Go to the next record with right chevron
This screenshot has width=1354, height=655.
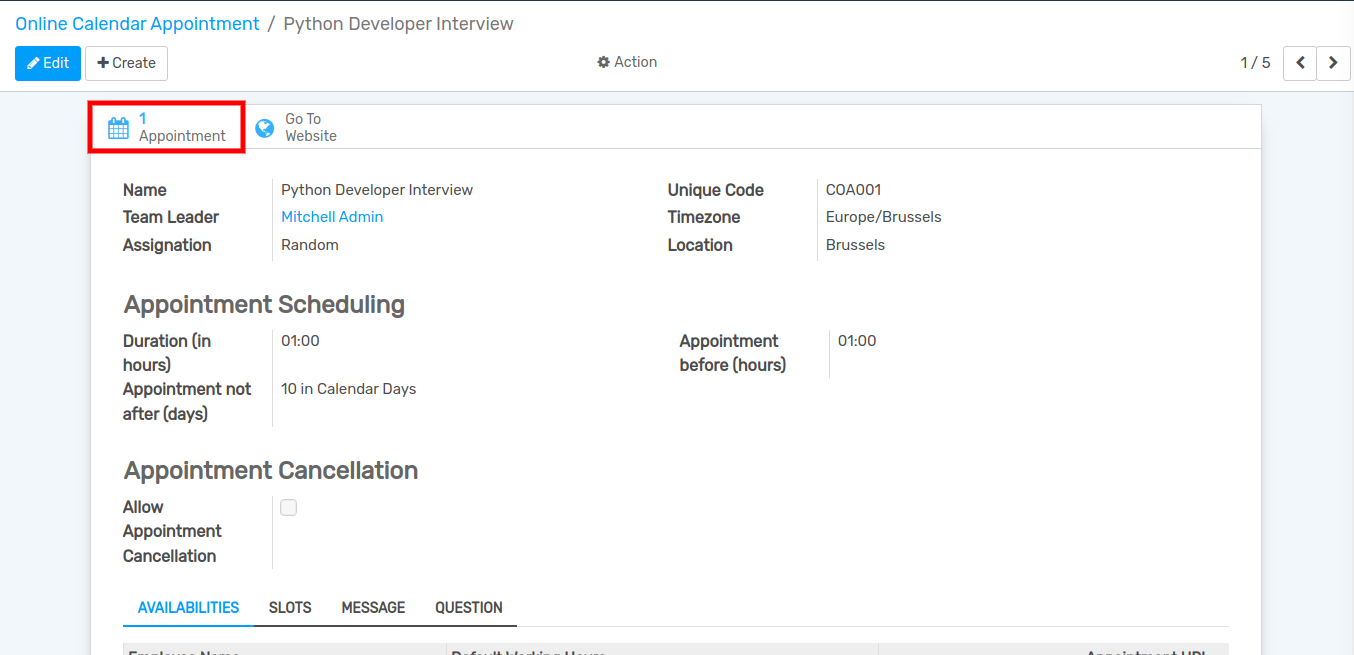[1333, 63]
